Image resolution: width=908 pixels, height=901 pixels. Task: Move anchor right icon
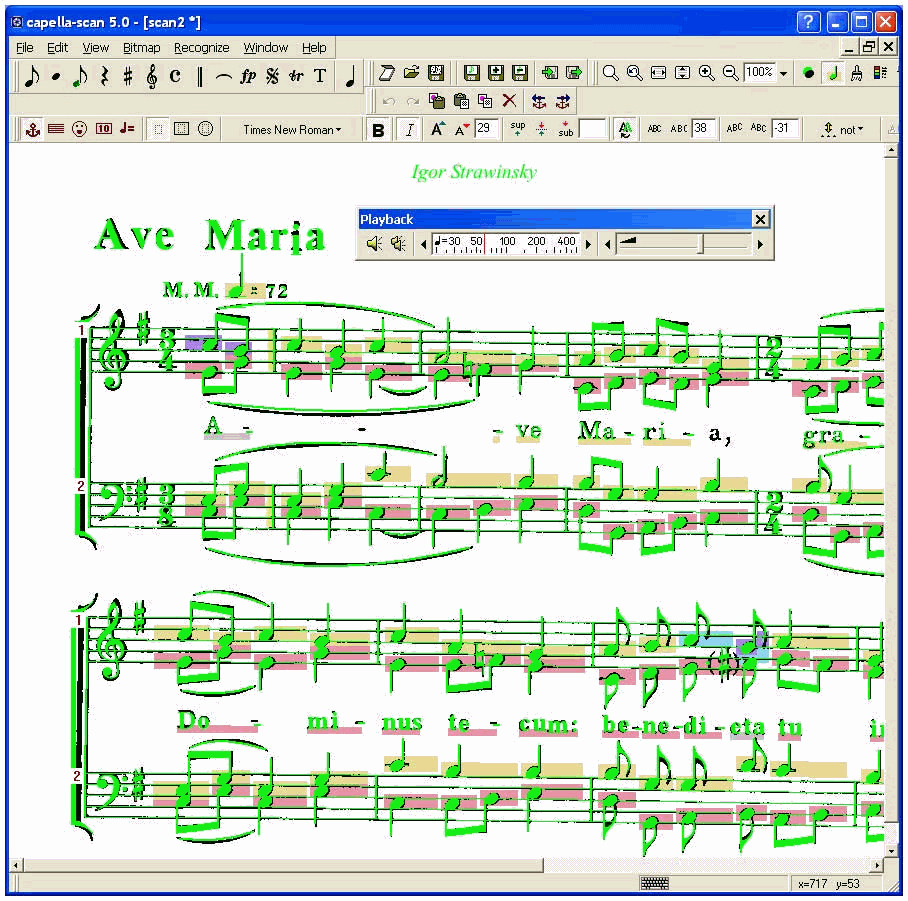coord(563,101)
